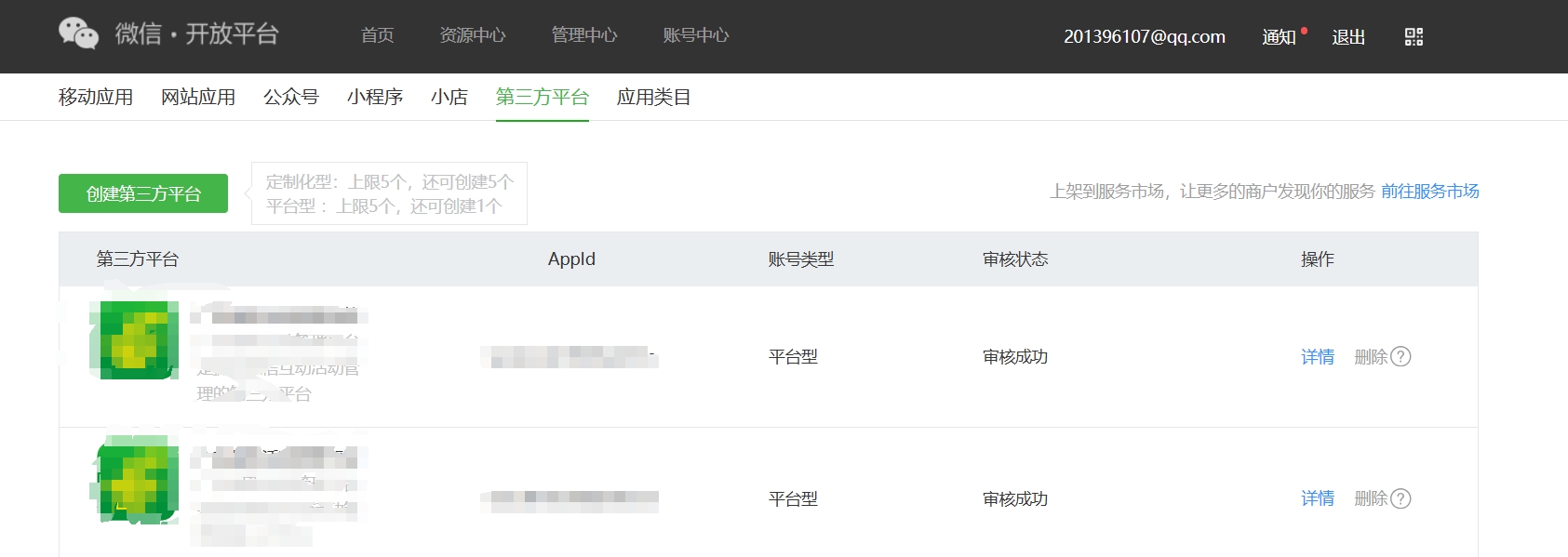1568x557 pixels.
Task: Switch to 网站应用 tab
Action: tap(198, 97)
